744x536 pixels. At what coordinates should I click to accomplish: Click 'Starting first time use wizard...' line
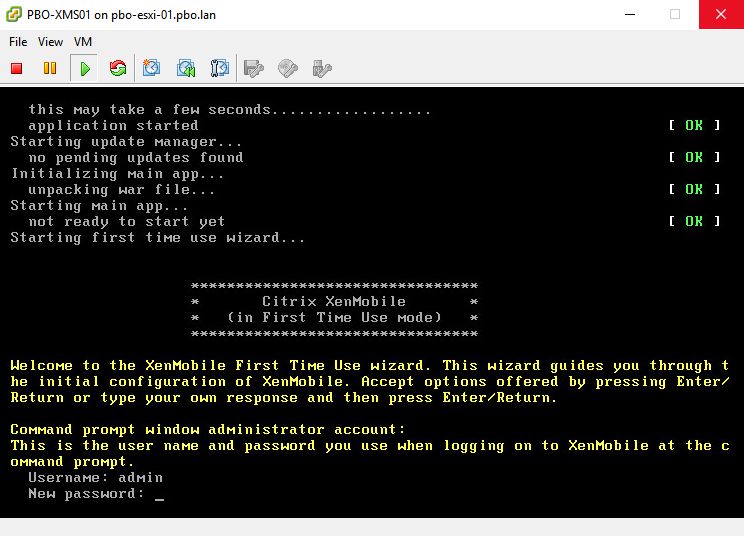pyautogui.click(x=158, y=238)
